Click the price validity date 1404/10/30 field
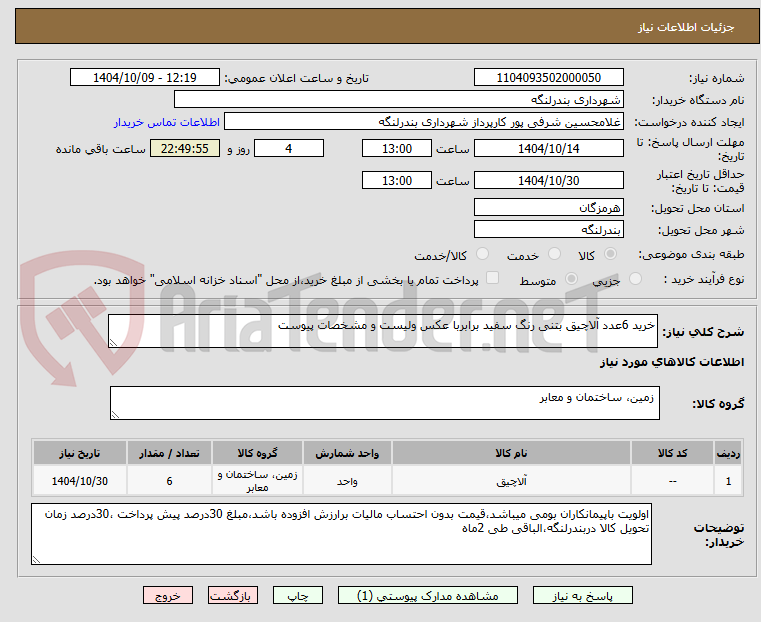This screenshot has width=761, height=622. pyautogui.click(x=548, y=180)
